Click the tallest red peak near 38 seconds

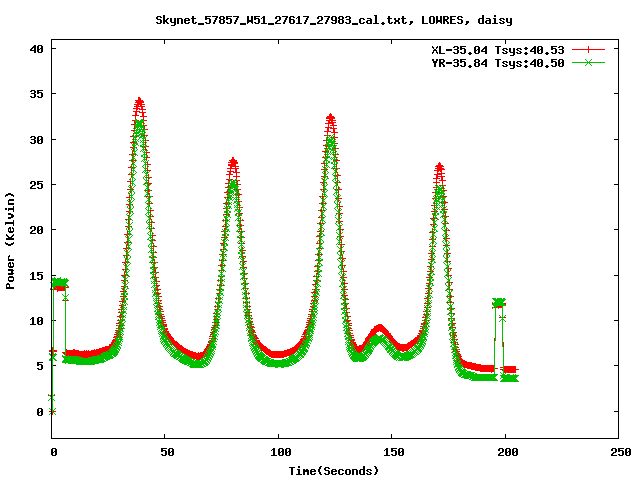pos(139,101)
